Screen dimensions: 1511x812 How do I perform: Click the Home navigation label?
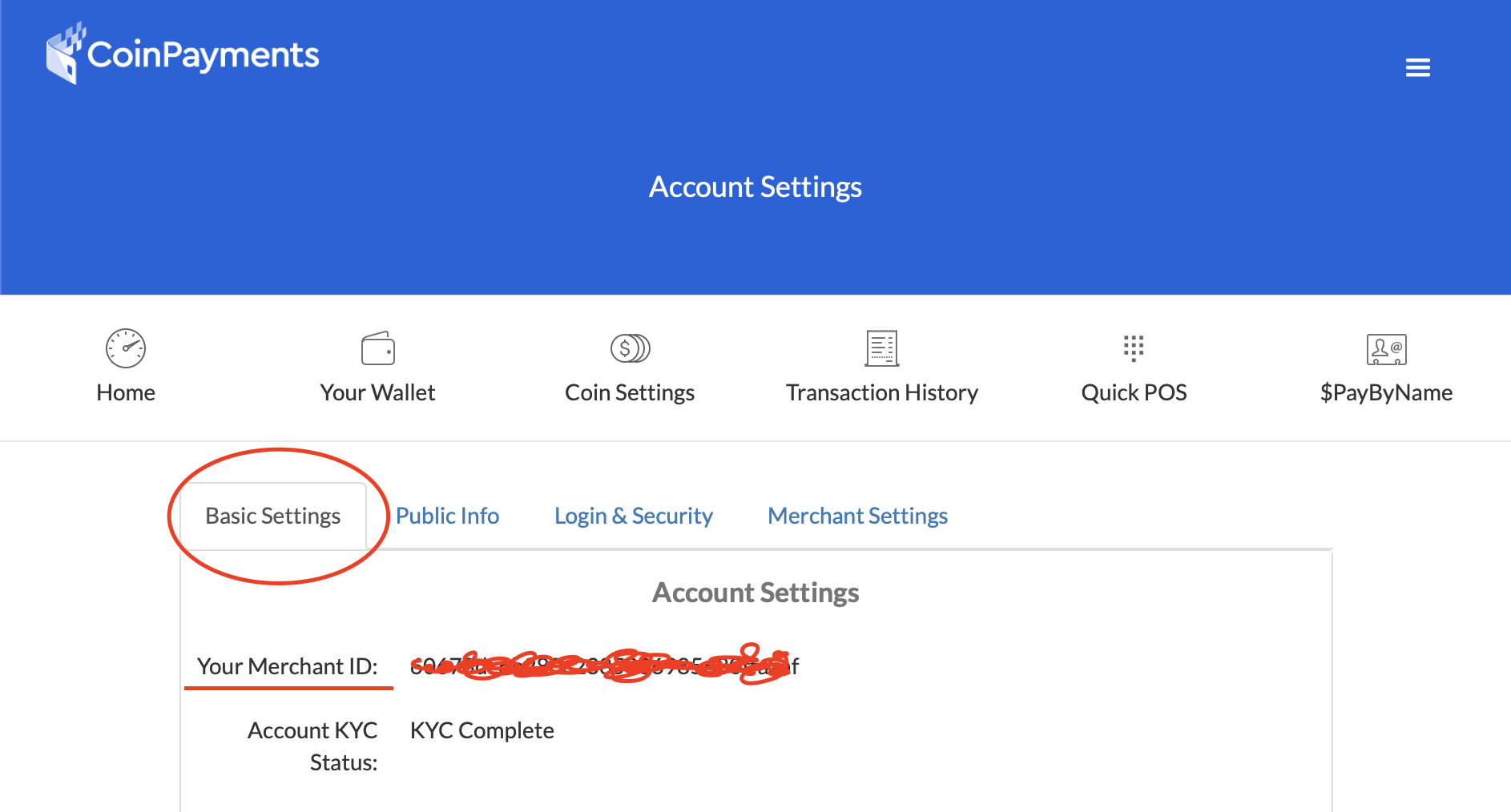[x=126, y=392]
